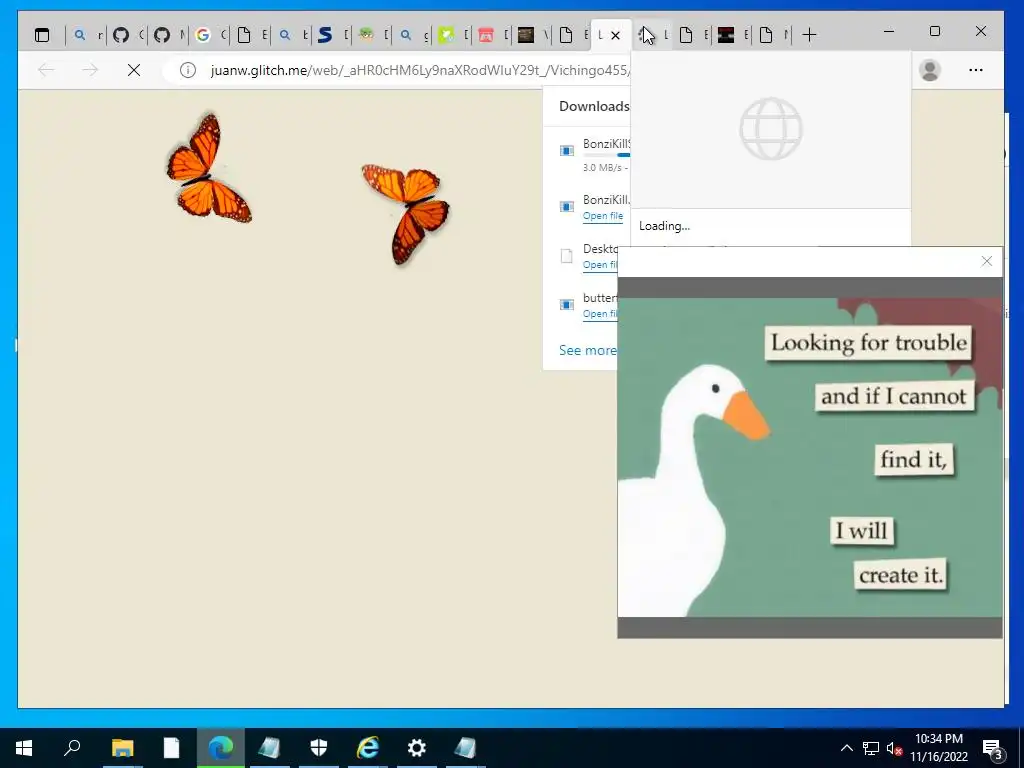
Task: Go forward to the next page
Action: 90,70
